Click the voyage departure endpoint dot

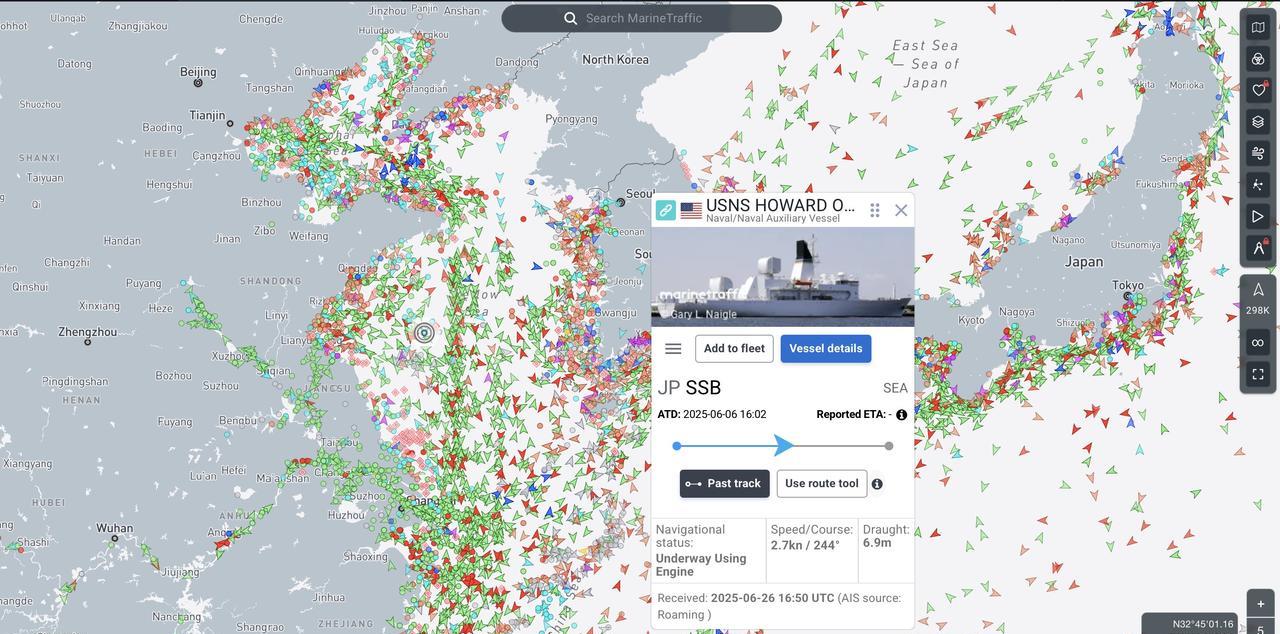pyautogui.click(x=677, y=446)
